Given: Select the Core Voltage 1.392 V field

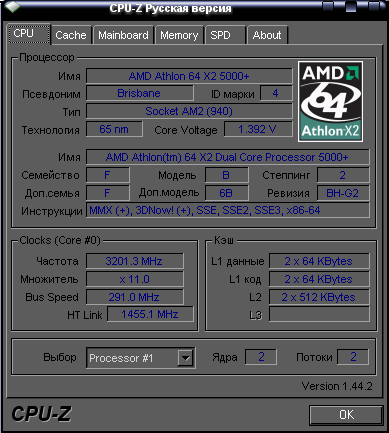Looking at the screenshot, I should coord(258,129).
